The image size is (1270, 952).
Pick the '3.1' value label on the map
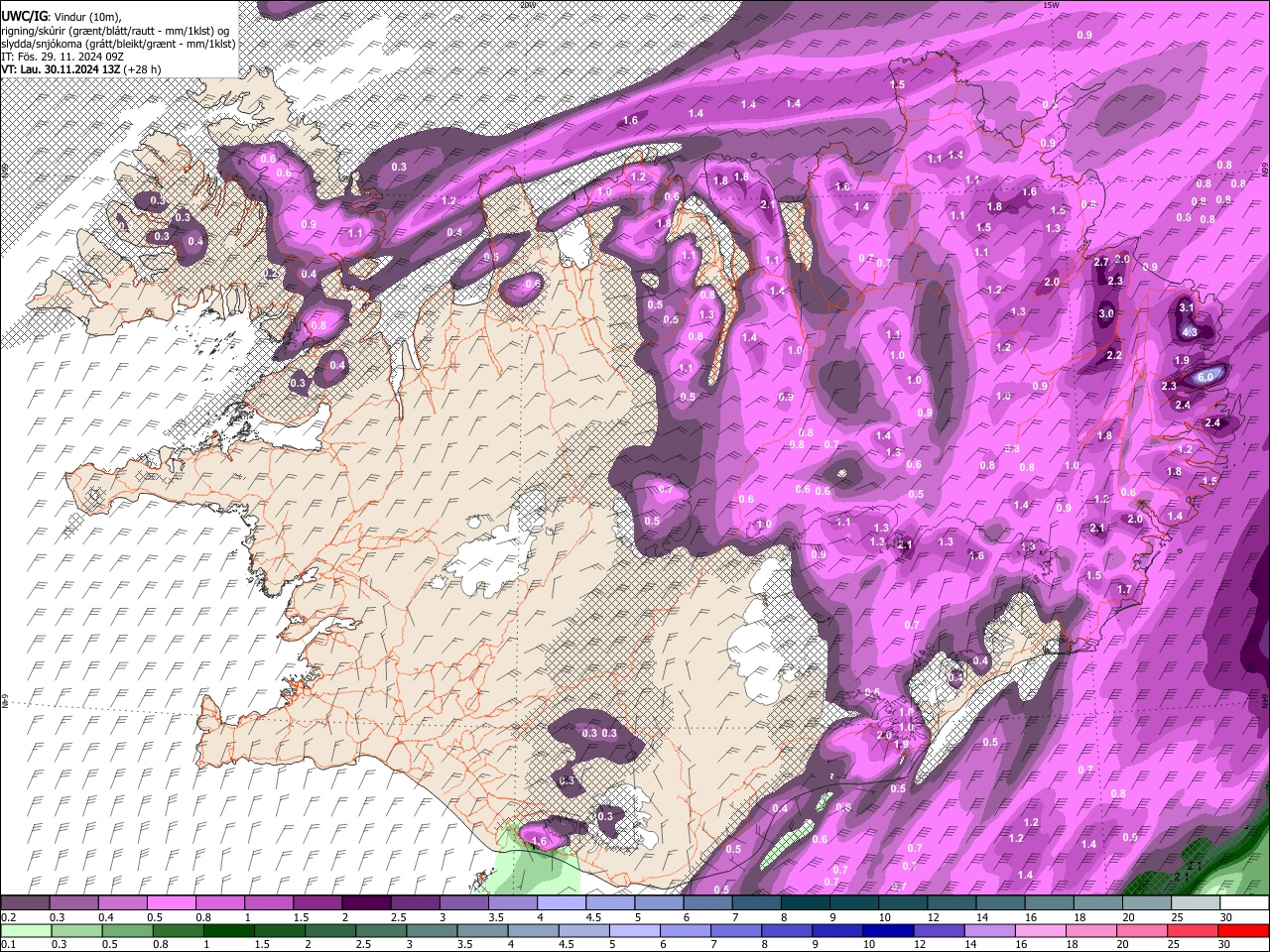(1187, 308)
